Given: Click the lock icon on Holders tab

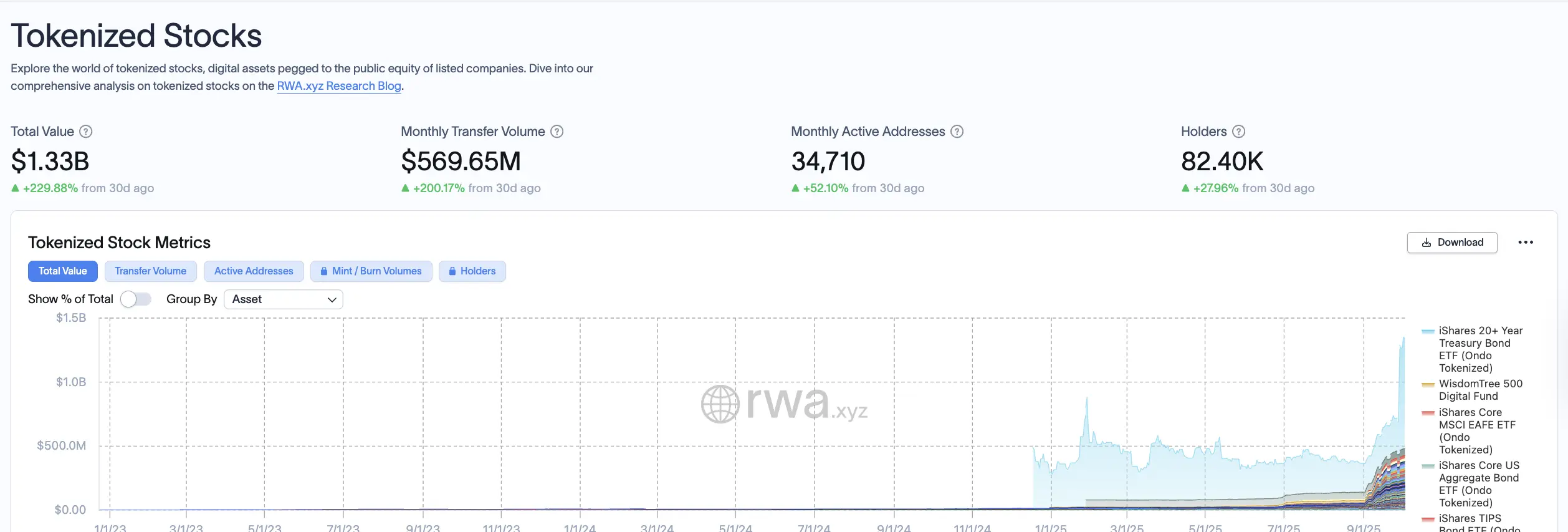Looking at the screenshot, I should pos(452,271).
